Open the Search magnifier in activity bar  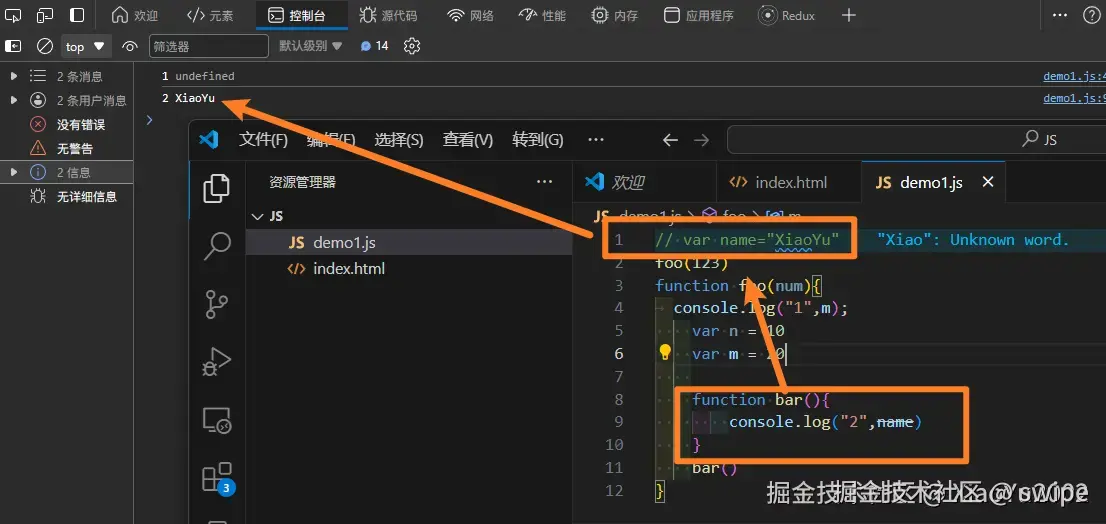[x=217, y=247]
